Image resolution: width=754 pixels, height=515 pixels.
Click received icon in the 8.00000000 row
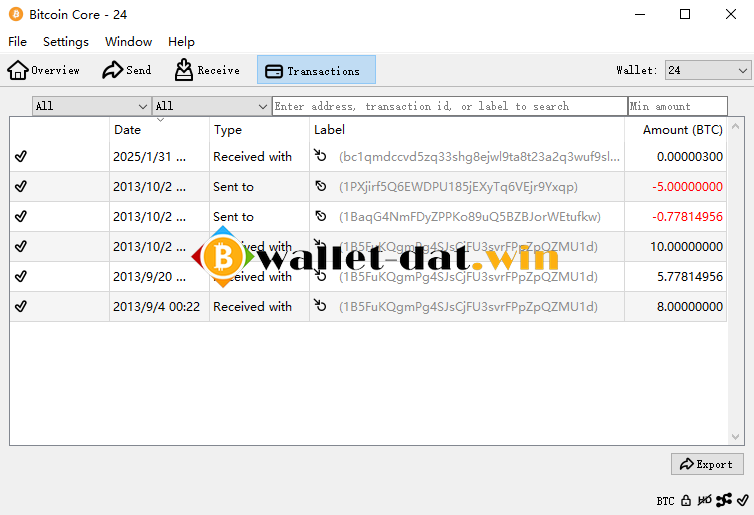320,305
